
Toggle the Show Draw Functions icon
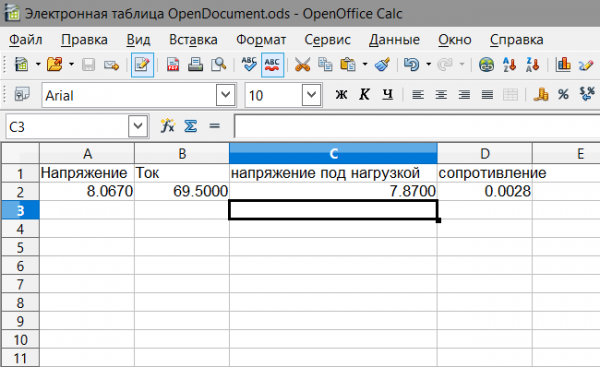click(586, 65)
